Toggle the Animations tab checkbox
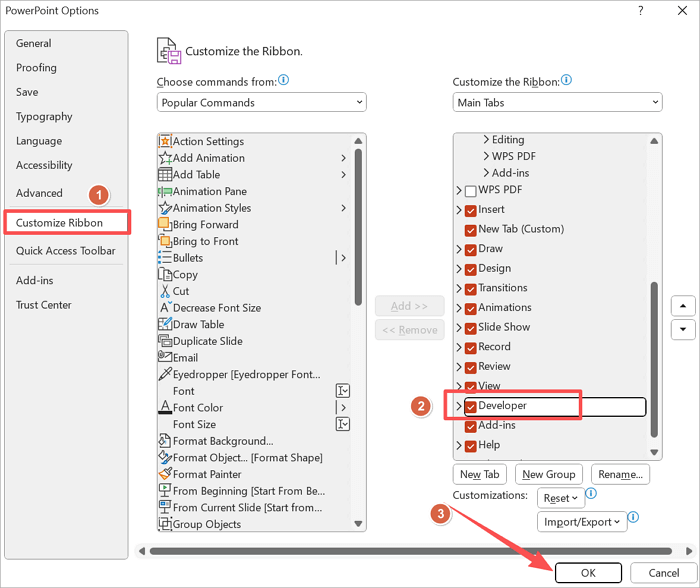 tap(471, 309)
